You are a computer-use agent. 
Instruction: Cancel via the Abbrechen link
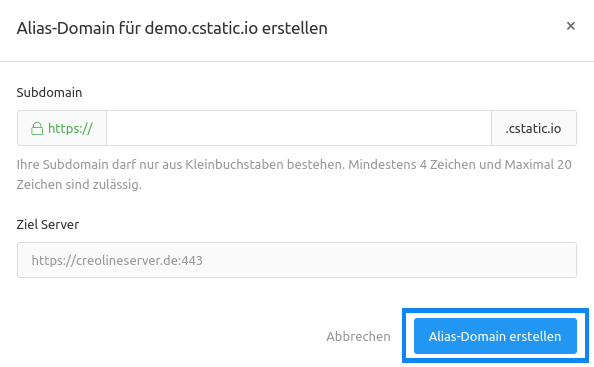coord(358,336)
